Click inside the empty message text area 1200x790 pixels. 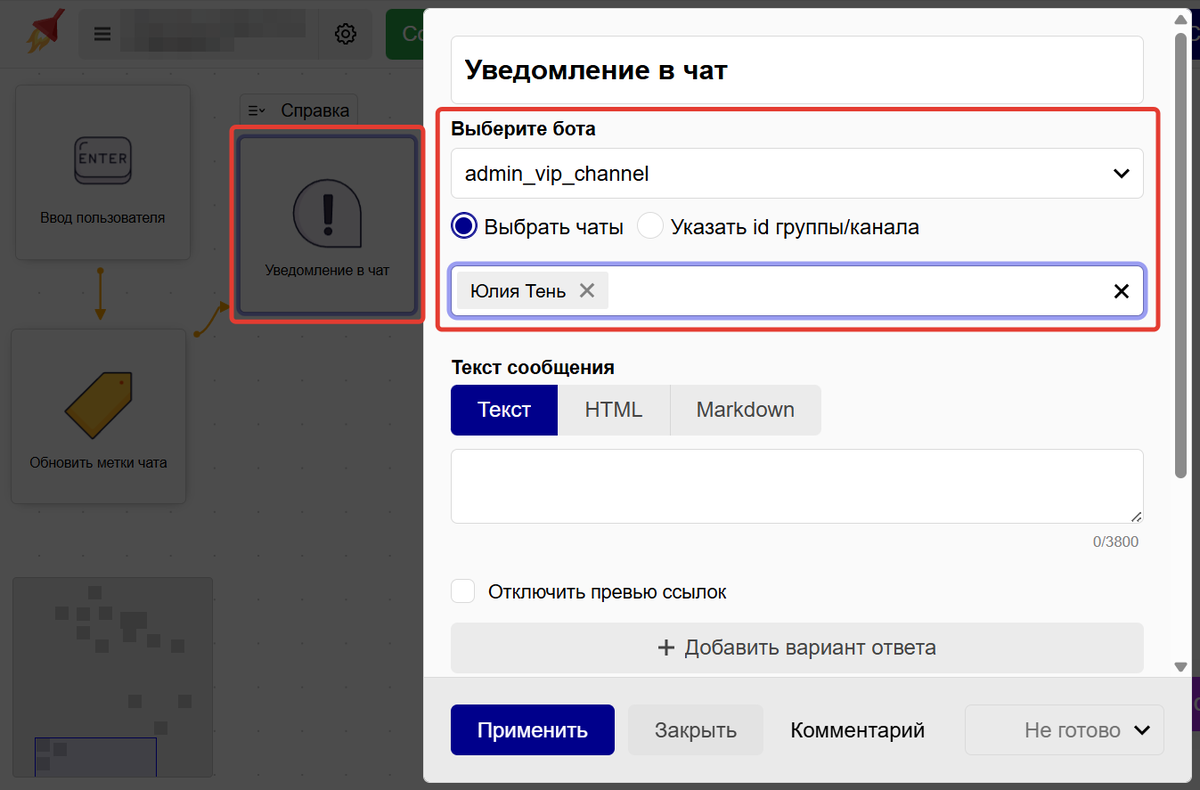click(796, 487)
